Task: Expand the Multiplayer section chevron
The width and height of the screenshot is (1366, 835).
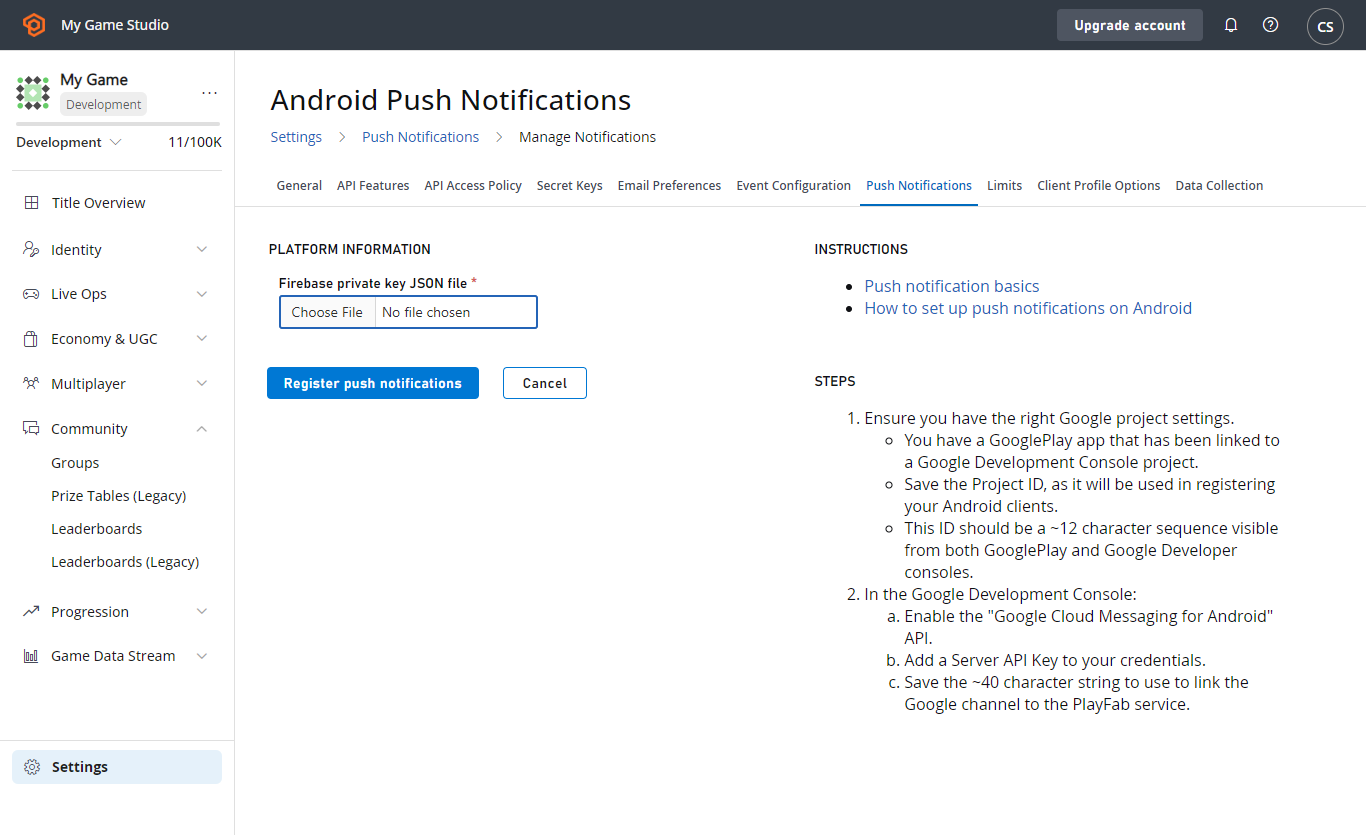Action: [x=202, y=384]
